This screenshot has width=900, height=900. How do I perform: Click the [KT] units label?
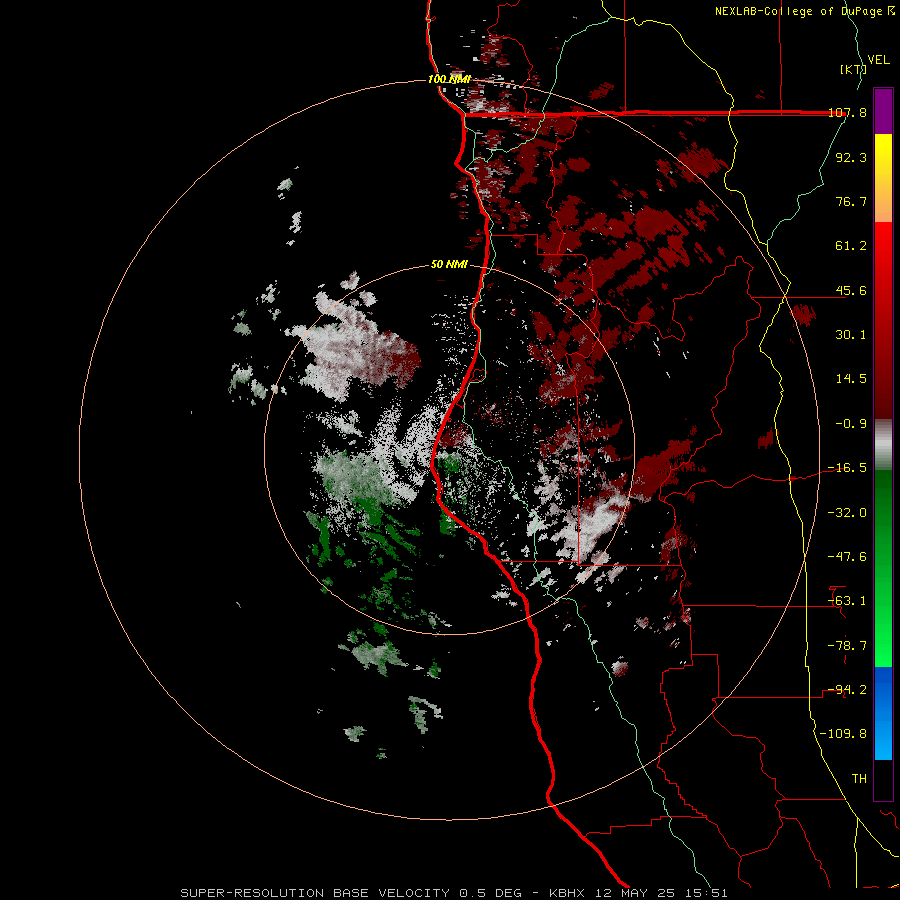coord(853,69)
